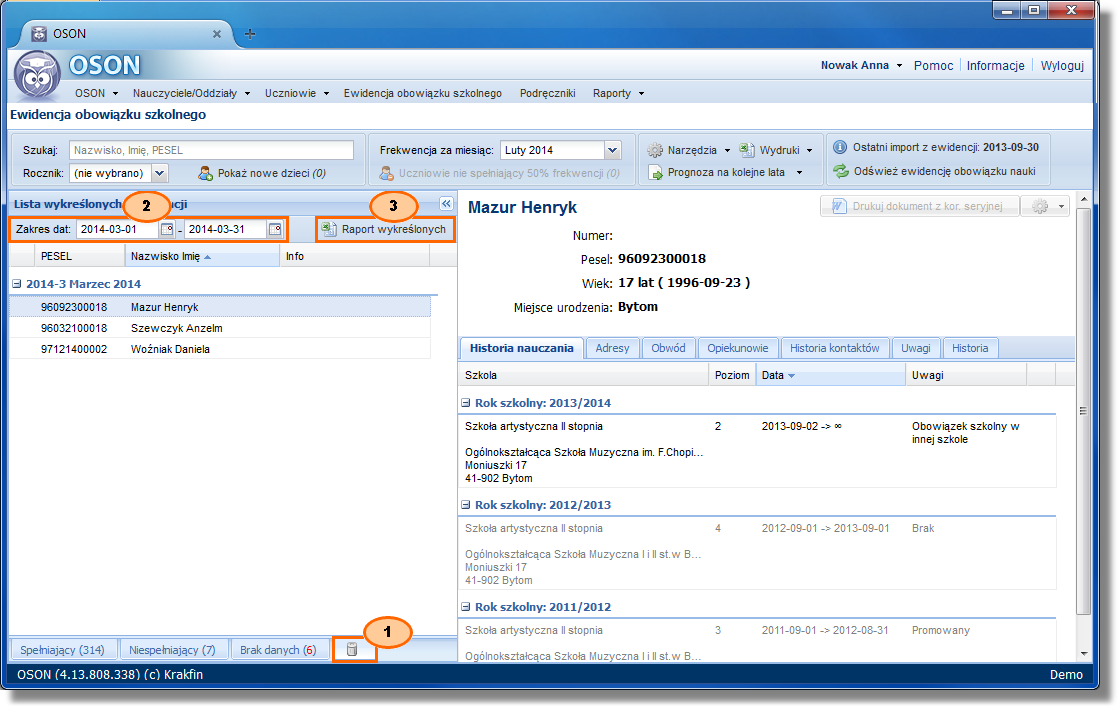Screen dimensions: 1119x709
Task: Switch to the Historia tab
Action: point(970,348)
